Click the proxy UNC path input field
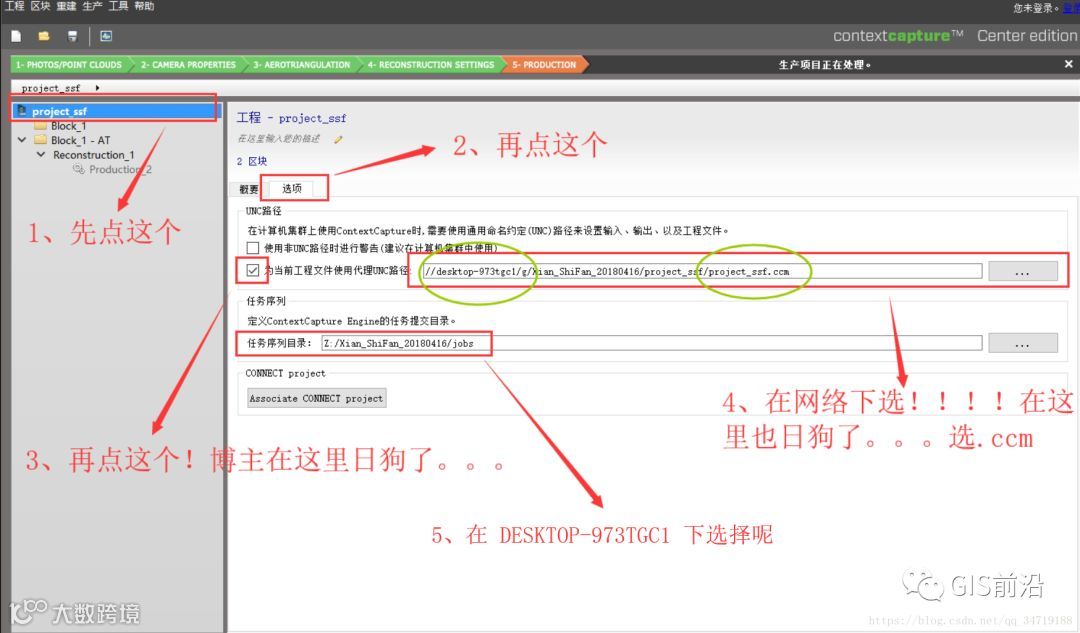Screen dimensions: 1080x633 click(x=702, y=271)
